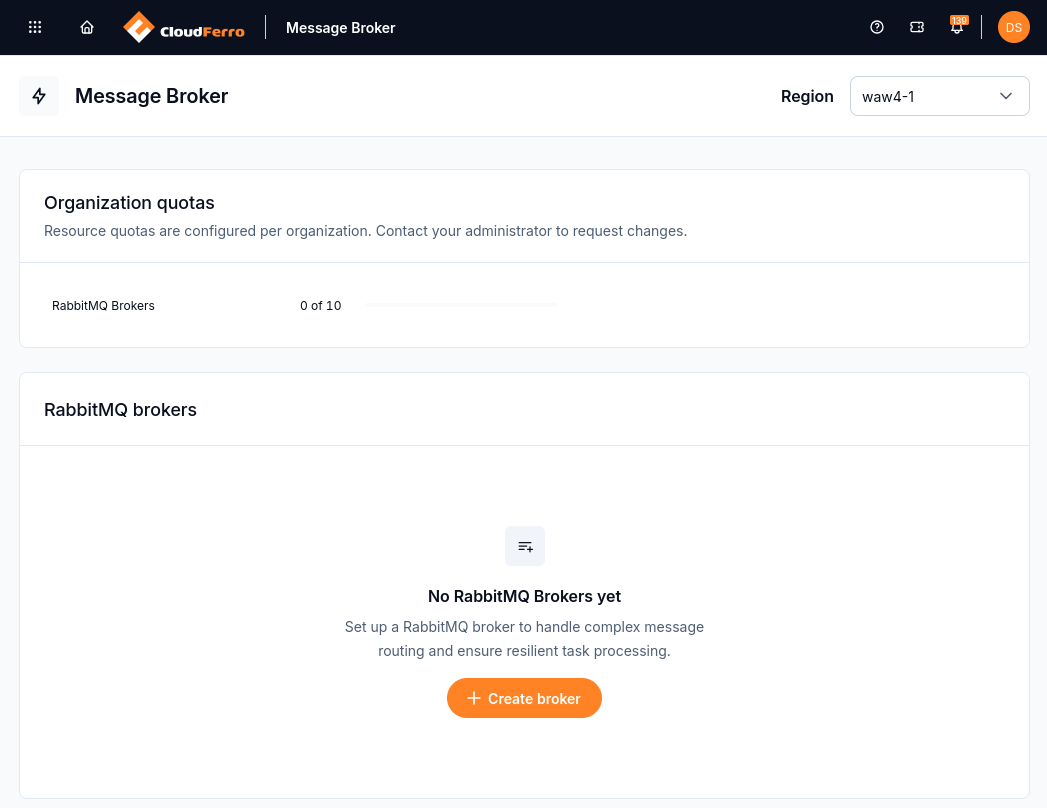The image size is (1047, 808).
Task: Go to the home icon
Action: [x=87, y=27]
